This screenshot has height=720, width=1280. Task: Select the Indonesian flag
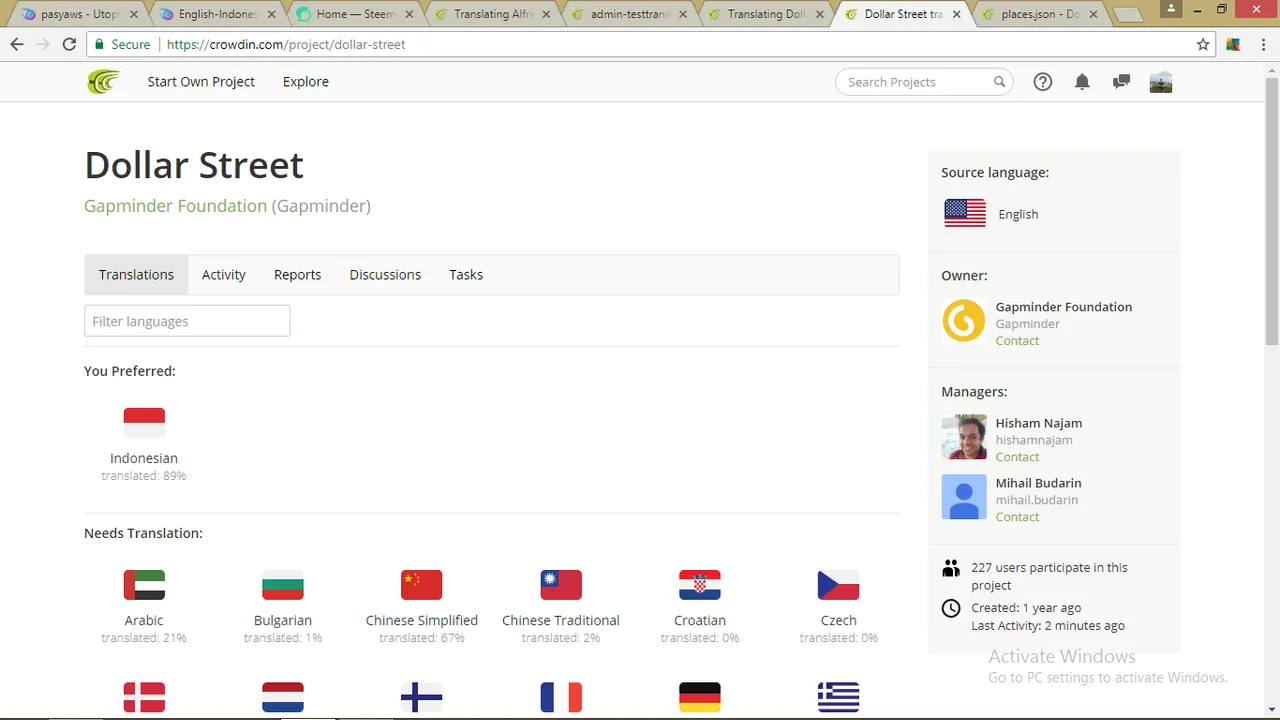click(144, 422)
